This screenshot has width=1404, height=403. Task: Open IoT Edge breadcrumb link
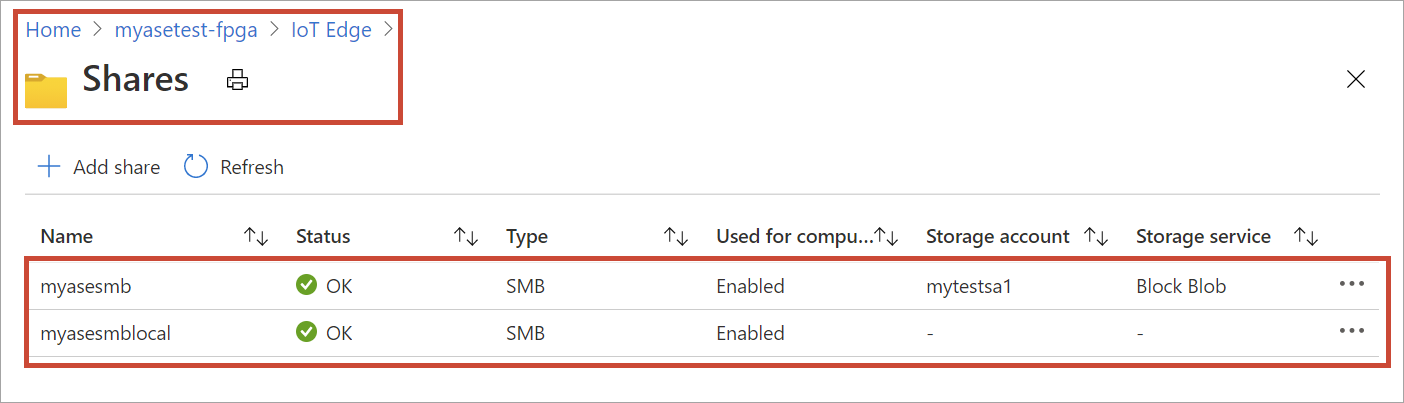(x=331, y=30)
